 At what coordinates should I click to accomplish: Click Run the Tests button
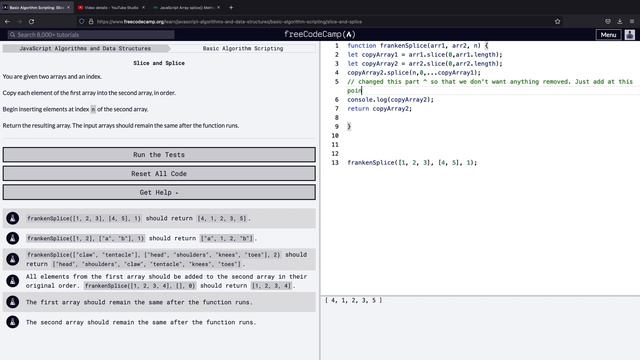click(159, 155)
